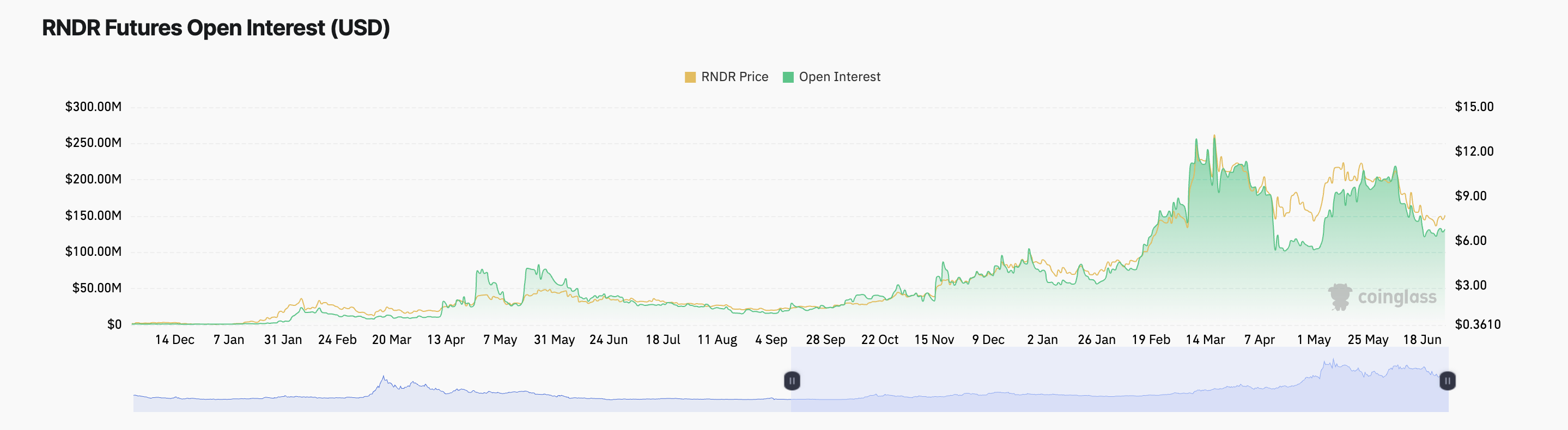Click the 18 Jun date label
Screen dimensions: 1568x430
point(1423,340)
